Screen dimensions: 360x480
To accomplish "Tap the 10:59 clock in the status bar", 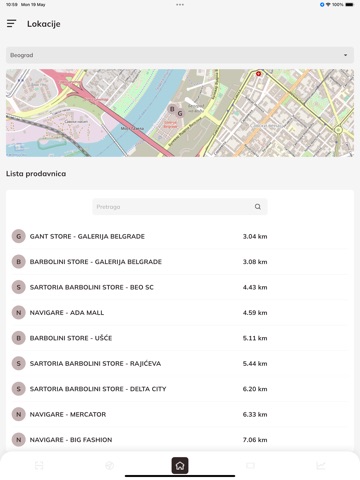I will 12,5.
